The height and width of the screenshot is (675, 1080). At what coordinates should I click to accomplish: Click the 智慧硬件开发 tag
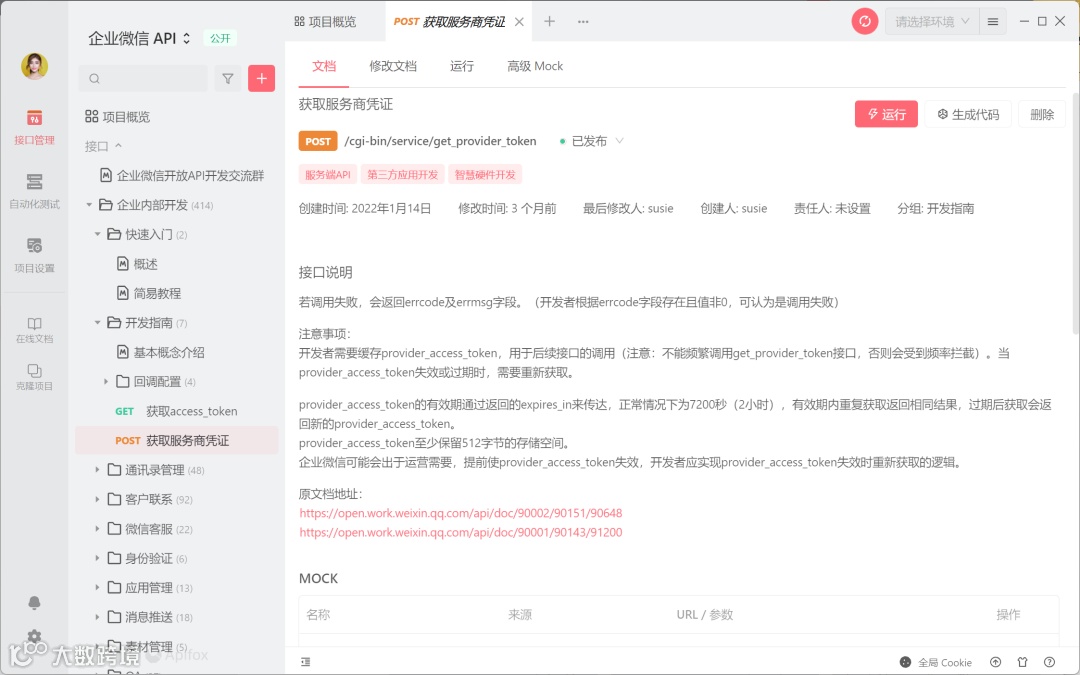coord(485,174)
